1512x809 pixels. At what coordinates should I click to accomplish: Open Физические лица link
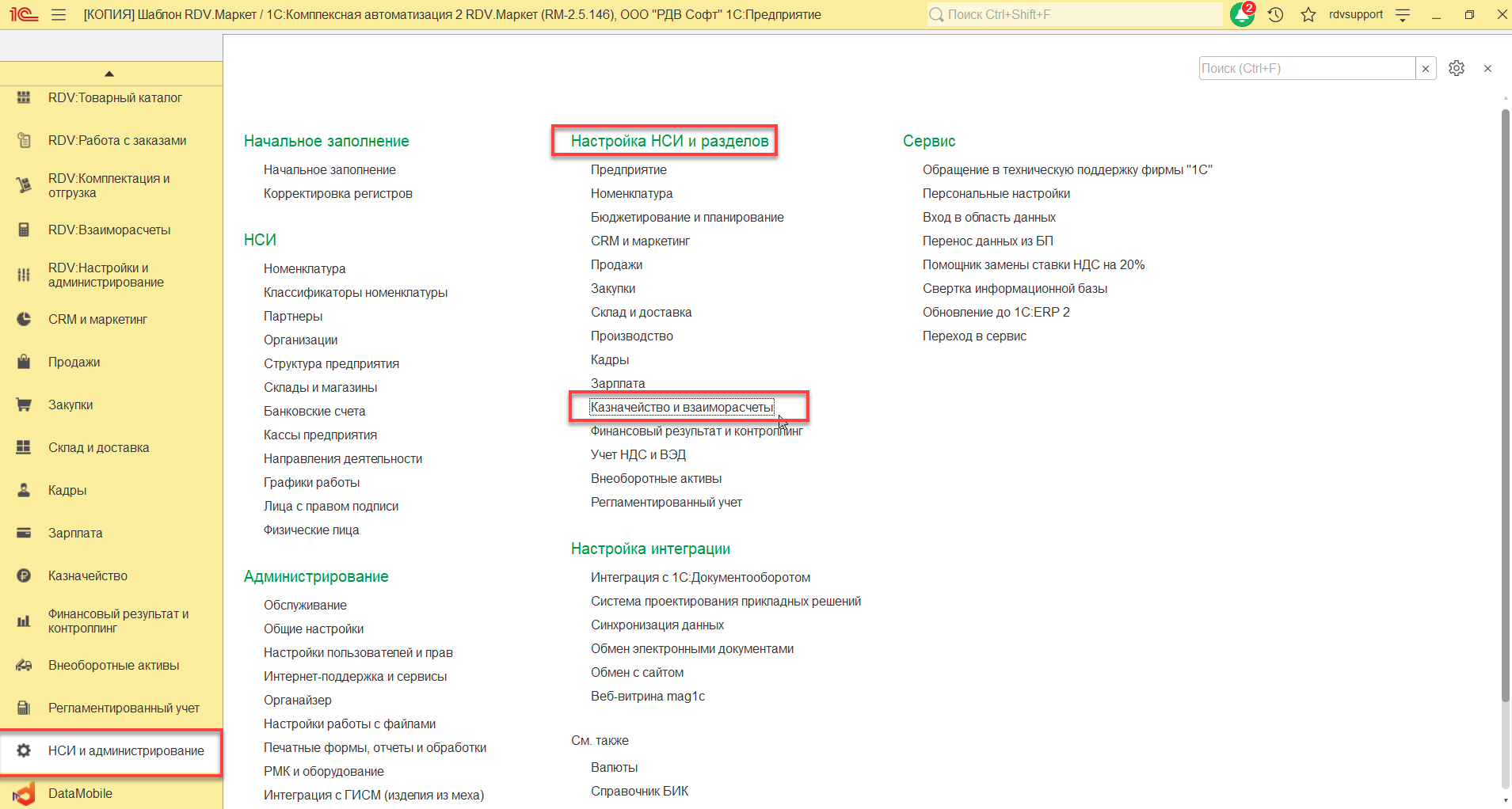tap(311, 530)
